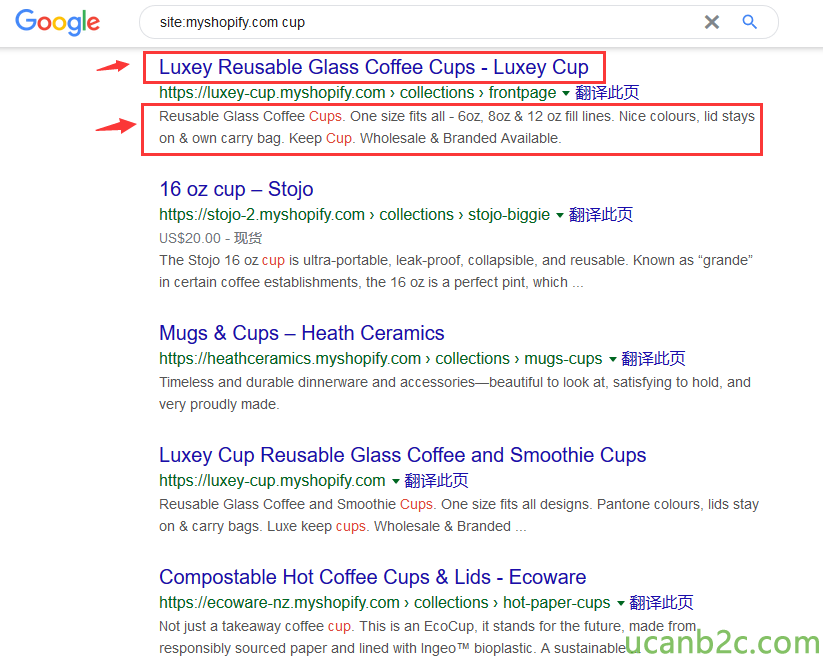Open the luxey-cup.myshopify.com homepage URL
Image resolution: width=823 pixels, height=670 pixels.
pos(272,481)
